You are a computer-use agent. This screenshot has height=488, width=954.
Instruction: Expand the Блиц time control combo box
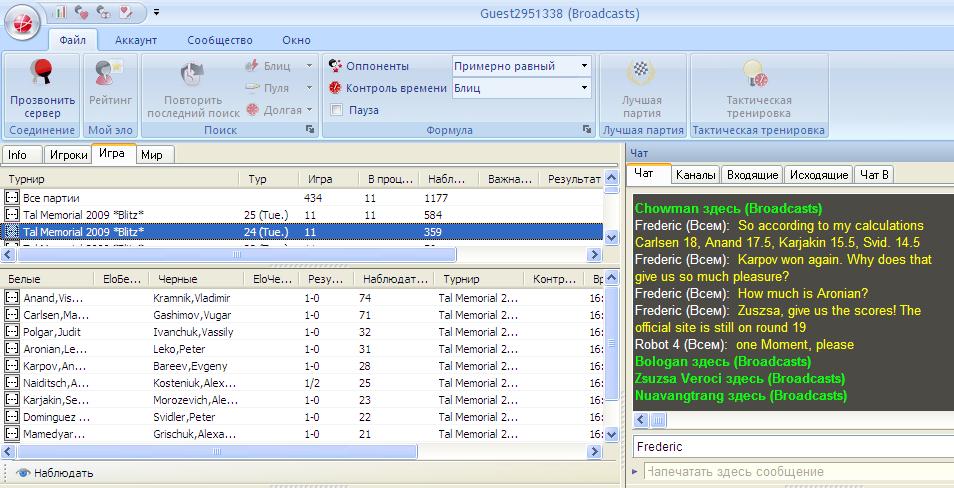pyautogui.click(x=582, y=88)
